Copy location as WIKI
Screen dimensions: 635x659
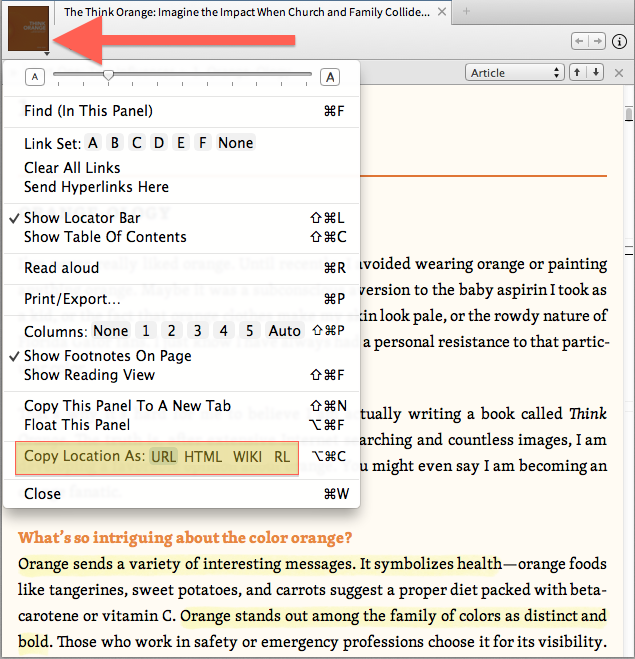point(248,456)
